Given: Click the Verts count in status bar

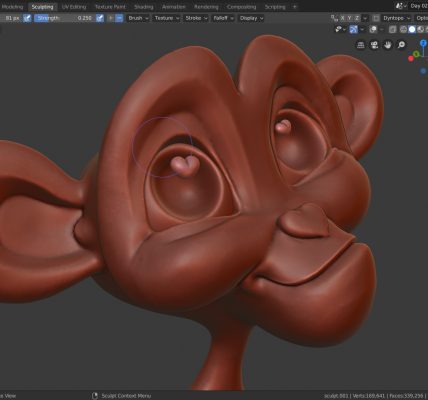Looking at the screenshot, I should 368,396.
